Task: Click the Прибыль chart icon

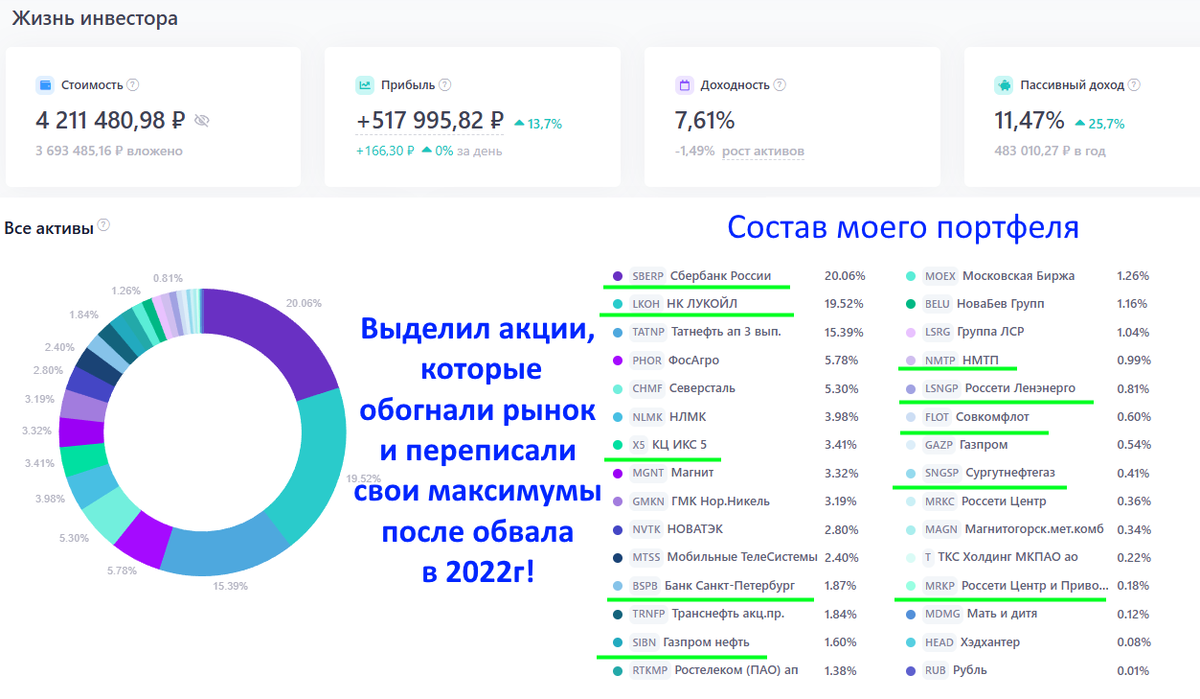Action: [x=364, y=85]
